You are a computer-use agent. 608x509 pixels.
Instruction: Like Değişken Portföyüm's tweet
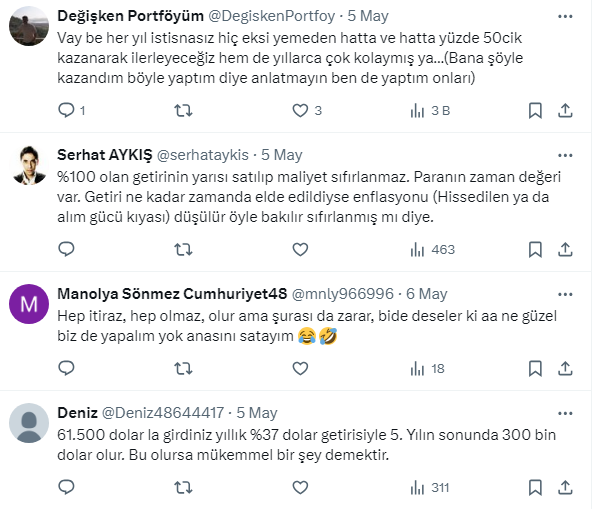pos(300,110)
